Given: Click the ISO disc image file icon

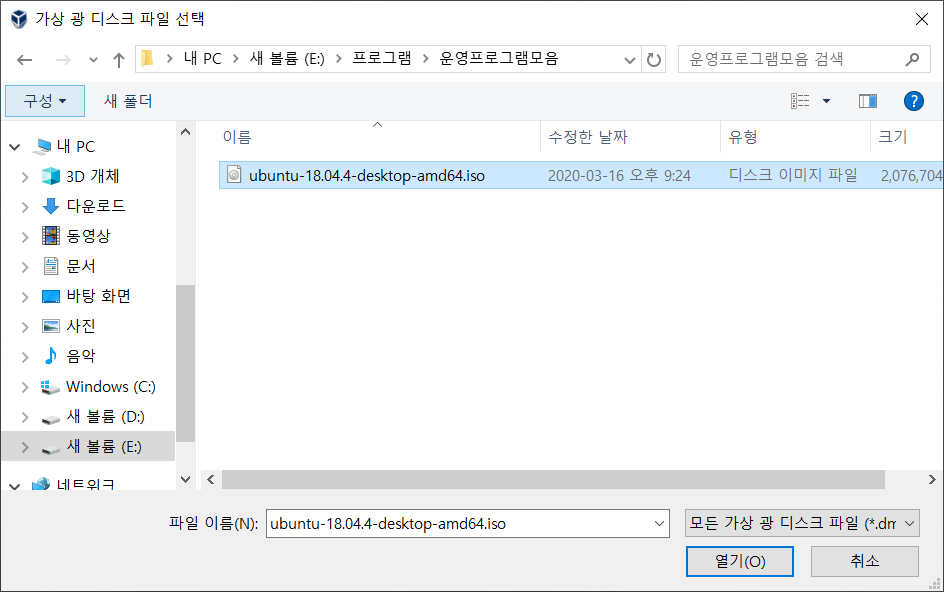Looking at the screenshot, I should click(x=234, y=175).
